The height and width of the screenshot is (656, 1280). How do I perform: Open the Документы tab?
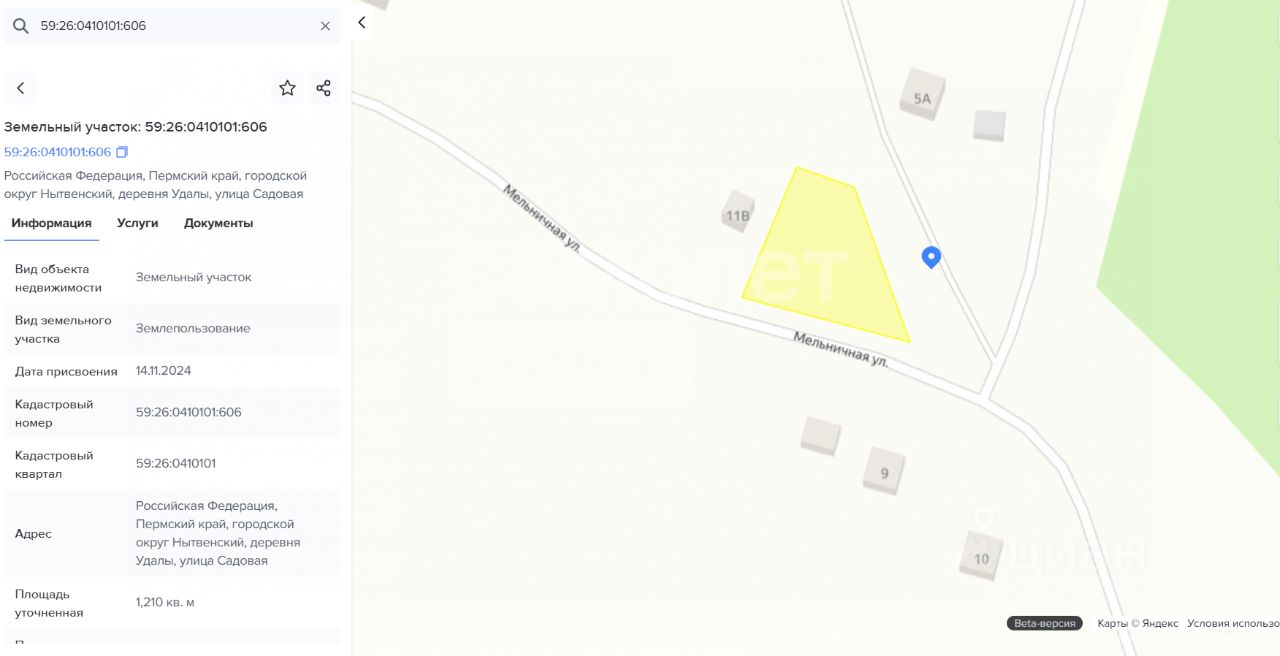pos(218,223)
